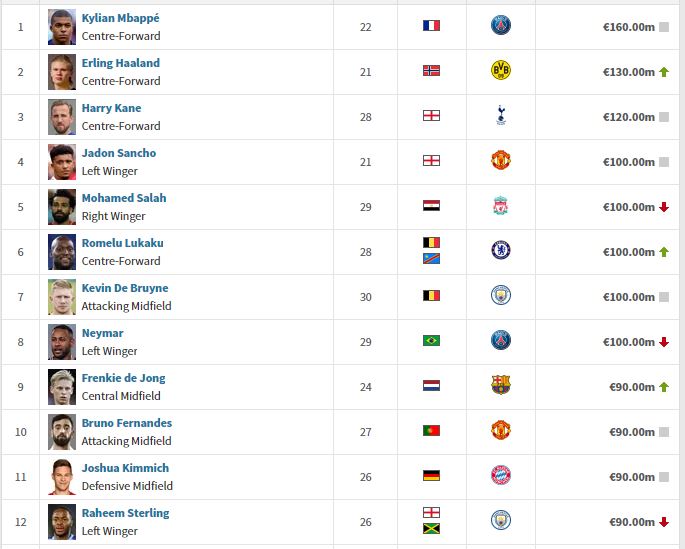The height and width of the screenshot is (549, 685).
Task: Click the Borussia Dortmund club crest
Action: pos(501,70)
